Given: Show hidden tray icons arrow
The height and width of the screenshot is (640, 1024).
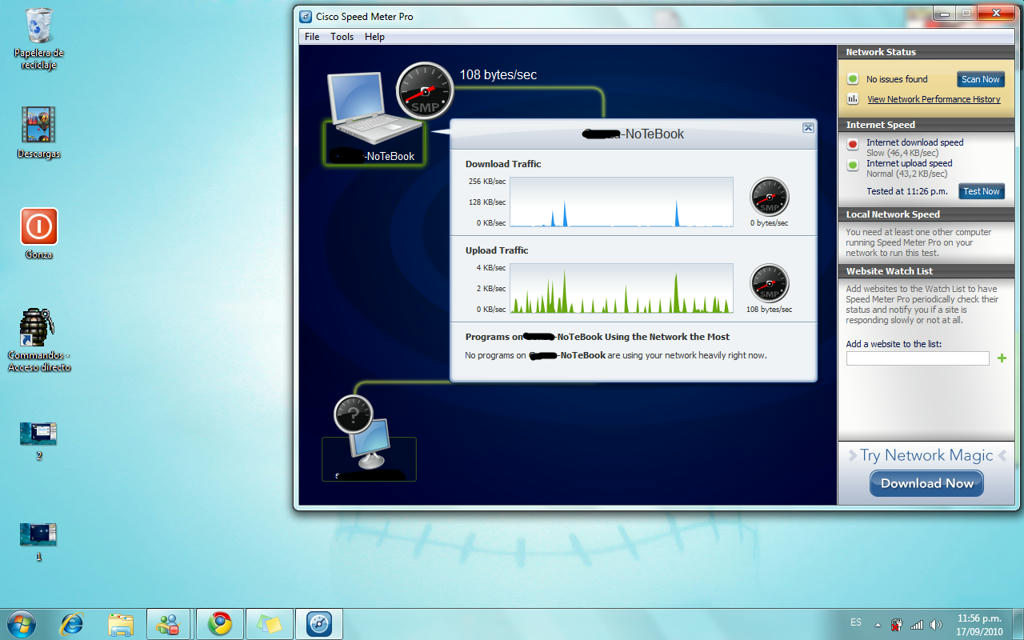Looking at the screenshot, I should click(877, 625).
